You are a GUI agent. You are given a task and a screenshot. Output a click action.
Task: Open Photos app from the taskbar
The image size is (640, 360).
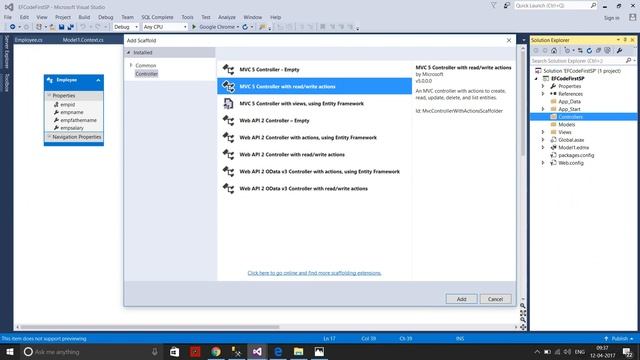(x=319, y=351)
